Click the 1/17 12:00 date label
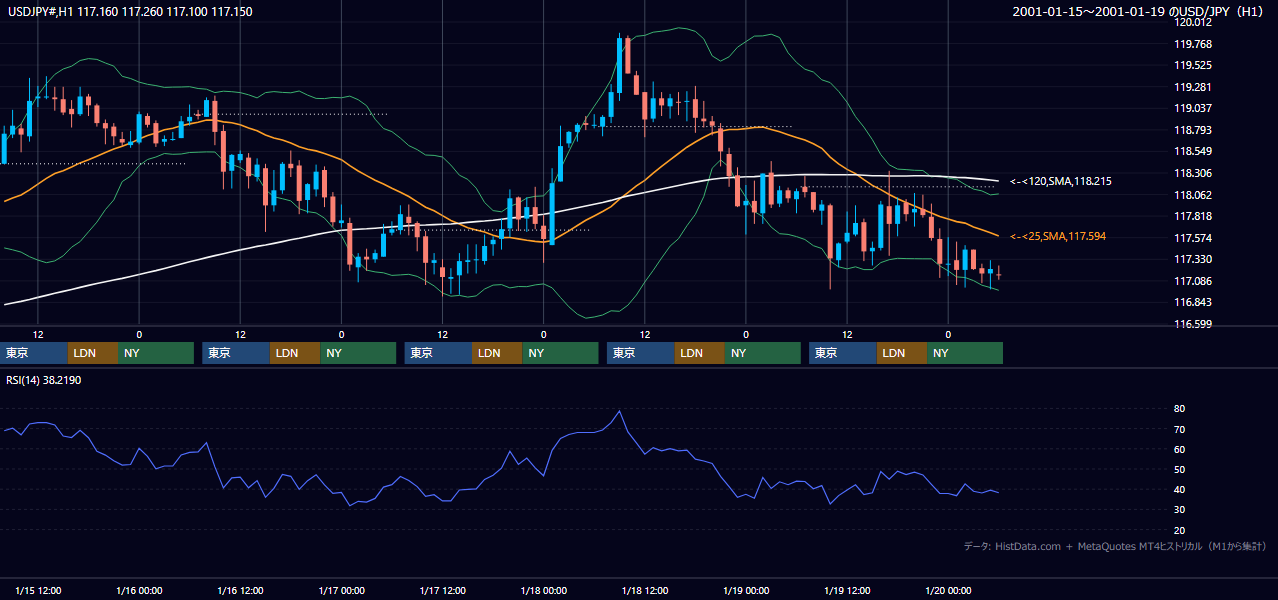 pos(443,590)
